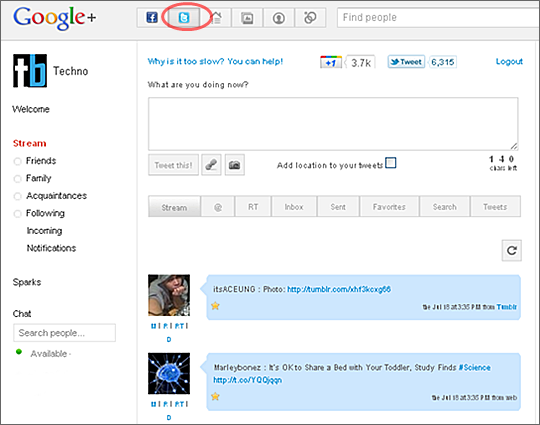Click the Search people chat field
Image resolution: width=540 pixels, height=425 pixels.
pyautogui.click(x=64, y=333)
